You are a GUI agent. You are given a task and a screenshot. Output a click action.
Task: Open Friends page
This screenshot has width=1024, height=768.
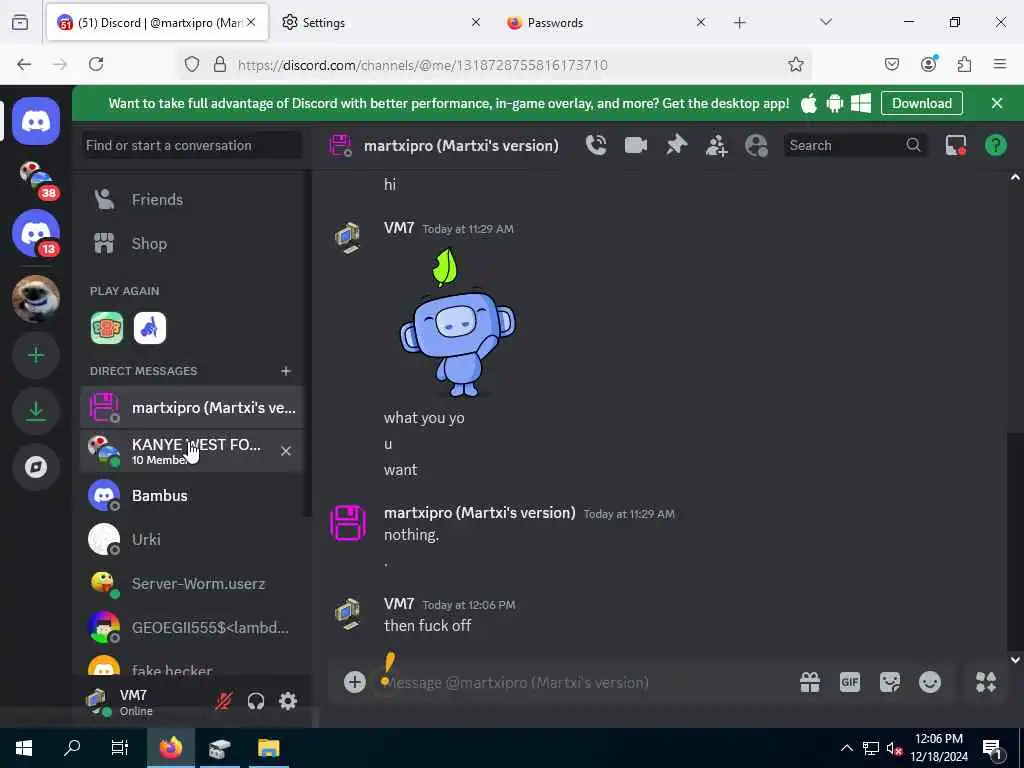click(x=192, y=200)
